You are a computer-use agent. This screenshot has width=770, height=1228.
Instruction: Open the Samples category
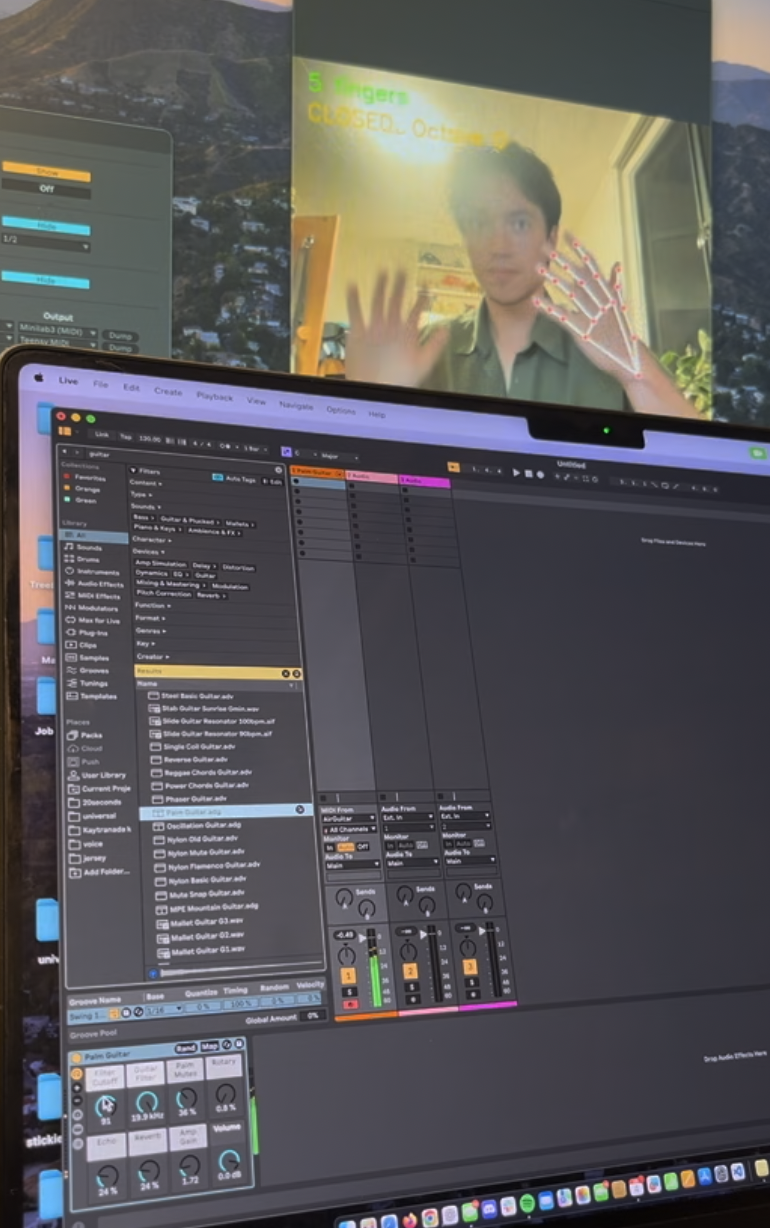(88, 658)
